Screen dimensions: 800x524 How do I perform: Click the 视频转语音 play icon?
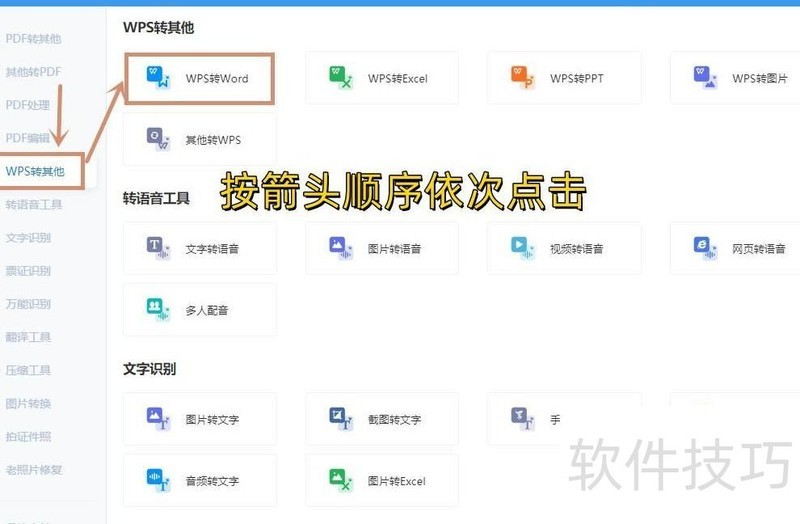coord(522,248)
